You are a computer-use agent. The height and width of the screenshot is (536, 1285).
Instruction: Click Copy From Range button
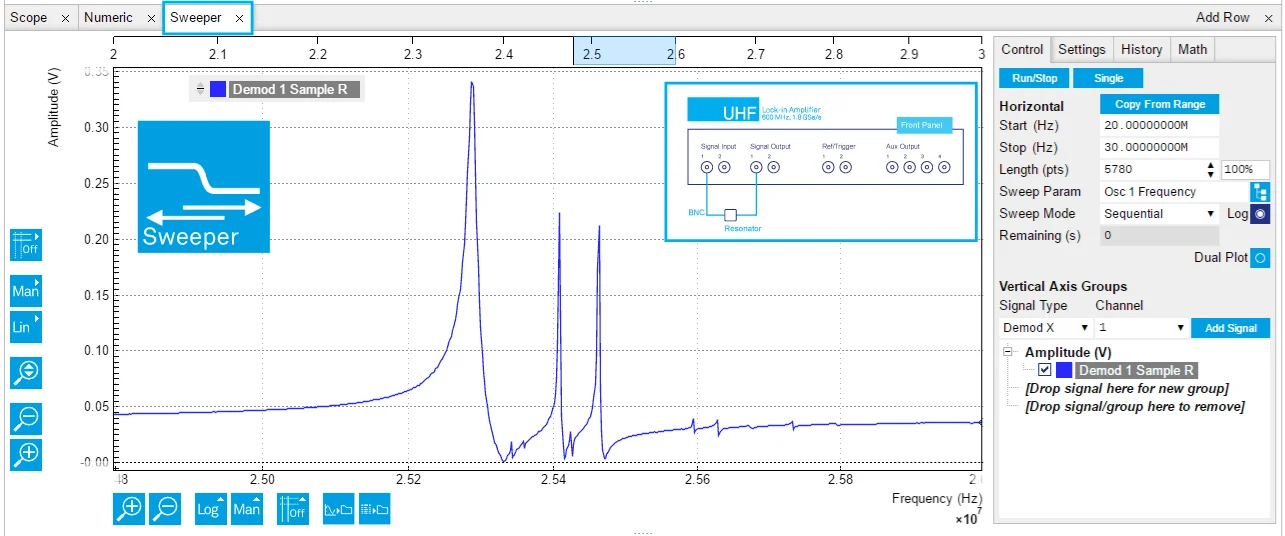point(1160,104)
